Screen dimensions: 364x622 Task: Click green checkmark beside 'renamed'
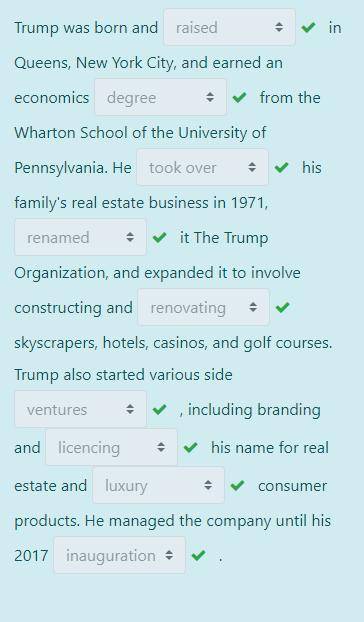(x=159, y=237)
